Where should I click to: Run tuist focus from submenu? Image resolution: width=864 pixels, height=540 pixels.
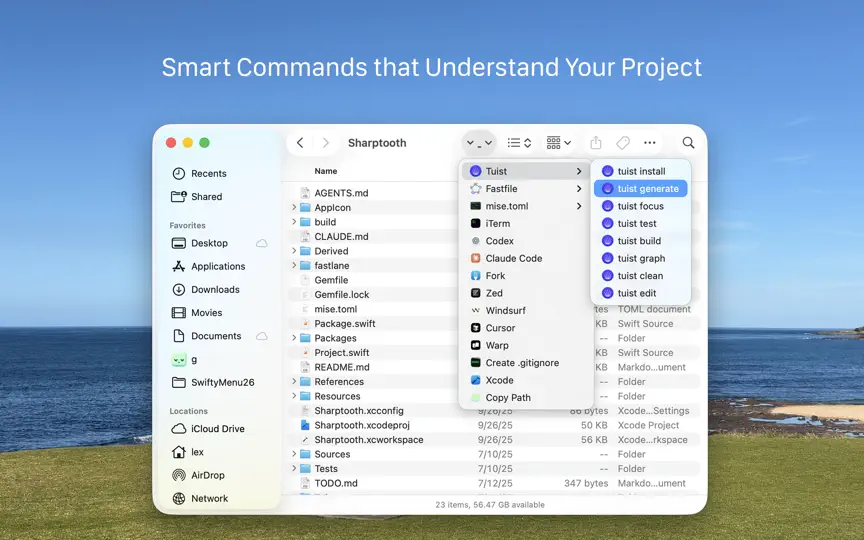(x=640, y=206)
